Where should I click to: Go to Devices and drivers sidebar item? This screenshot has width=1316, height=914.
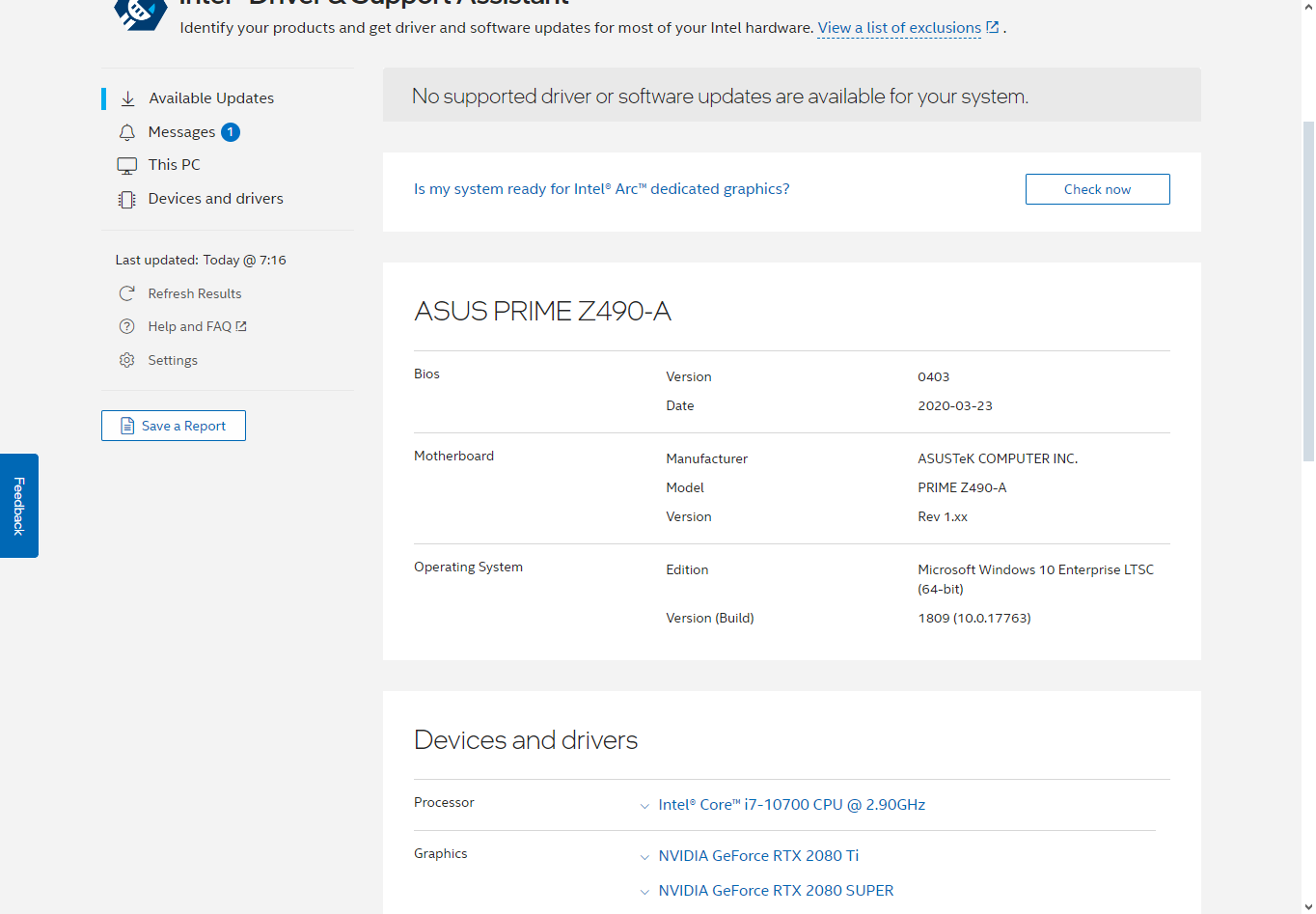[x=216, y=199]
